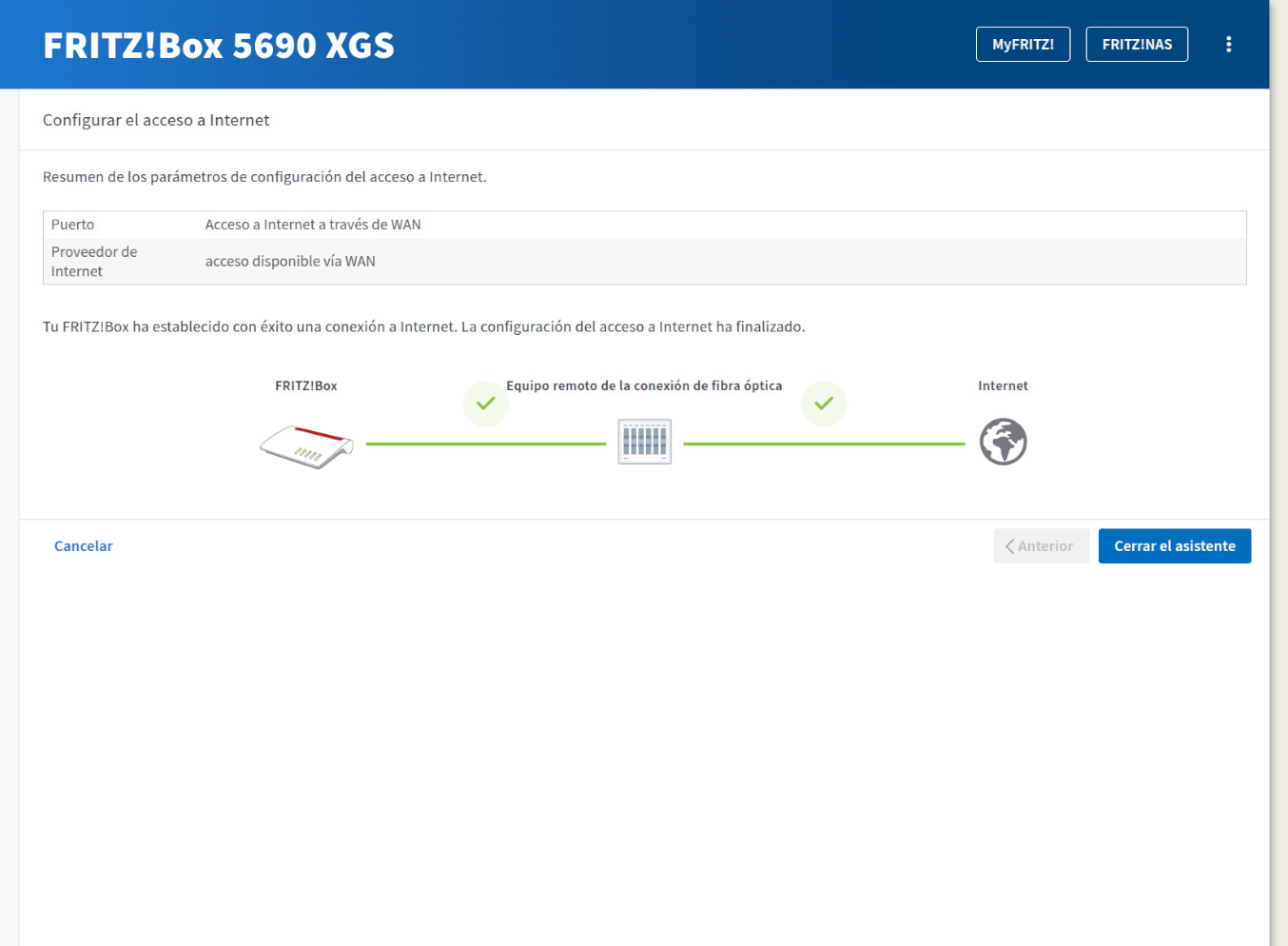Click 'Equipo remoto de la conexión de fibra óptica' label

coord(644,385)
